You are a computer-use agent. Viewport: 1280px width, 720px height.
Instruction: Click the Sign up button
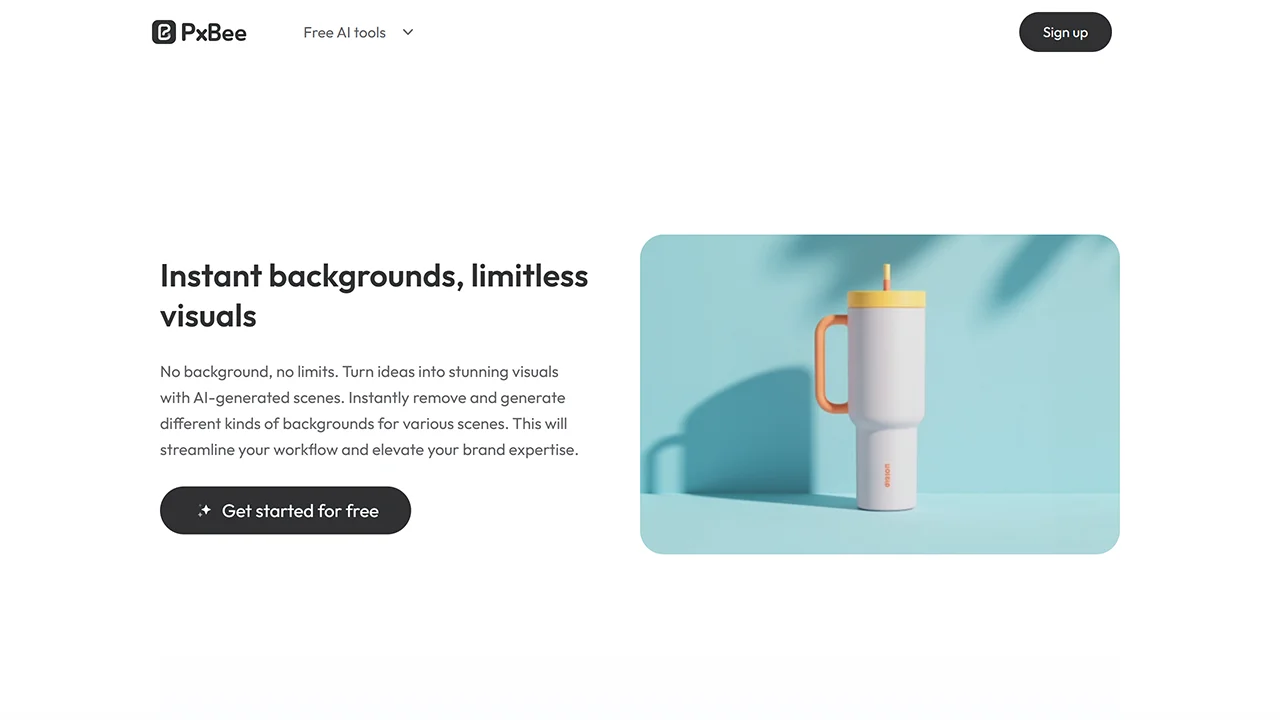coord(1065,32)
